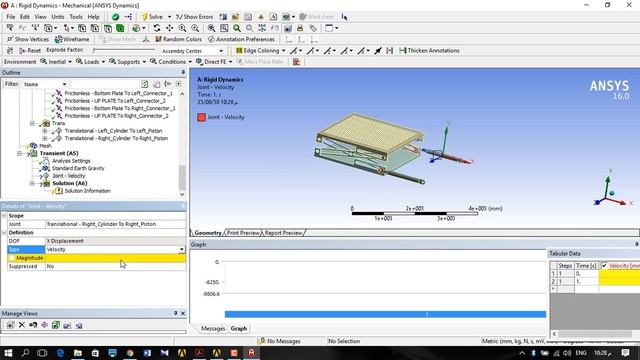Screen dimensions: 640x360
Task: Open the File menu
Action: [x=11, y=17]
